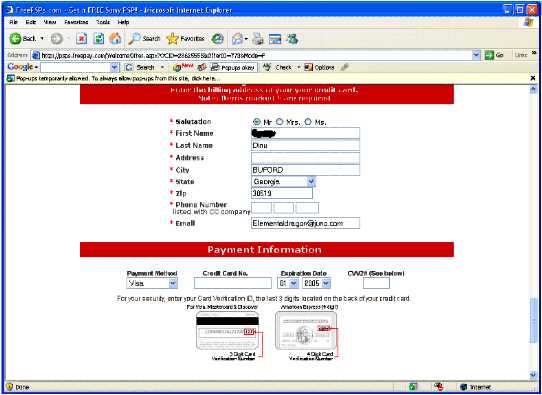The image size is (542, 395).
Task: Open the expiration year 2005 dropdown
Action: 316,283
